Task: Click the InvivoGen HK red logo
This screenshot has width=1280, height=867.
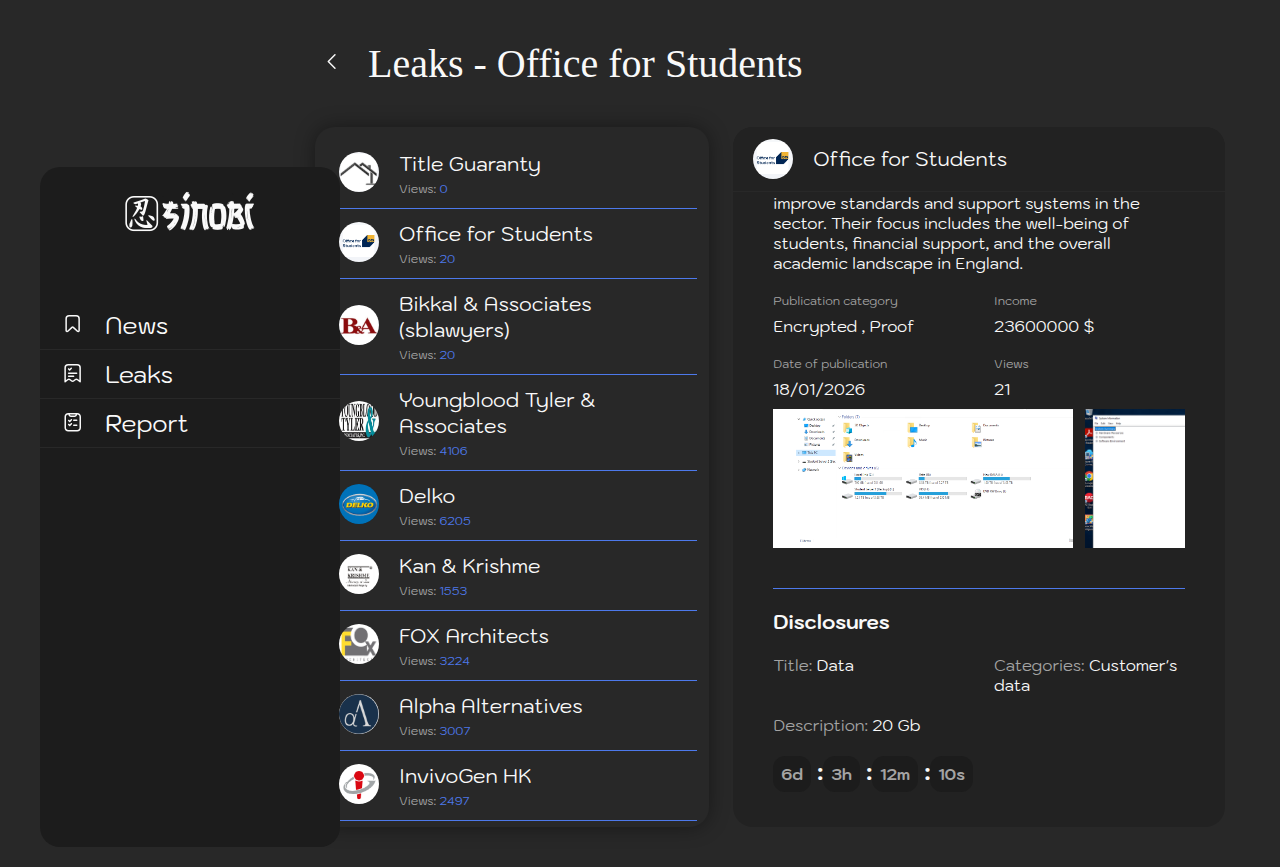Action: pos(359,784)
